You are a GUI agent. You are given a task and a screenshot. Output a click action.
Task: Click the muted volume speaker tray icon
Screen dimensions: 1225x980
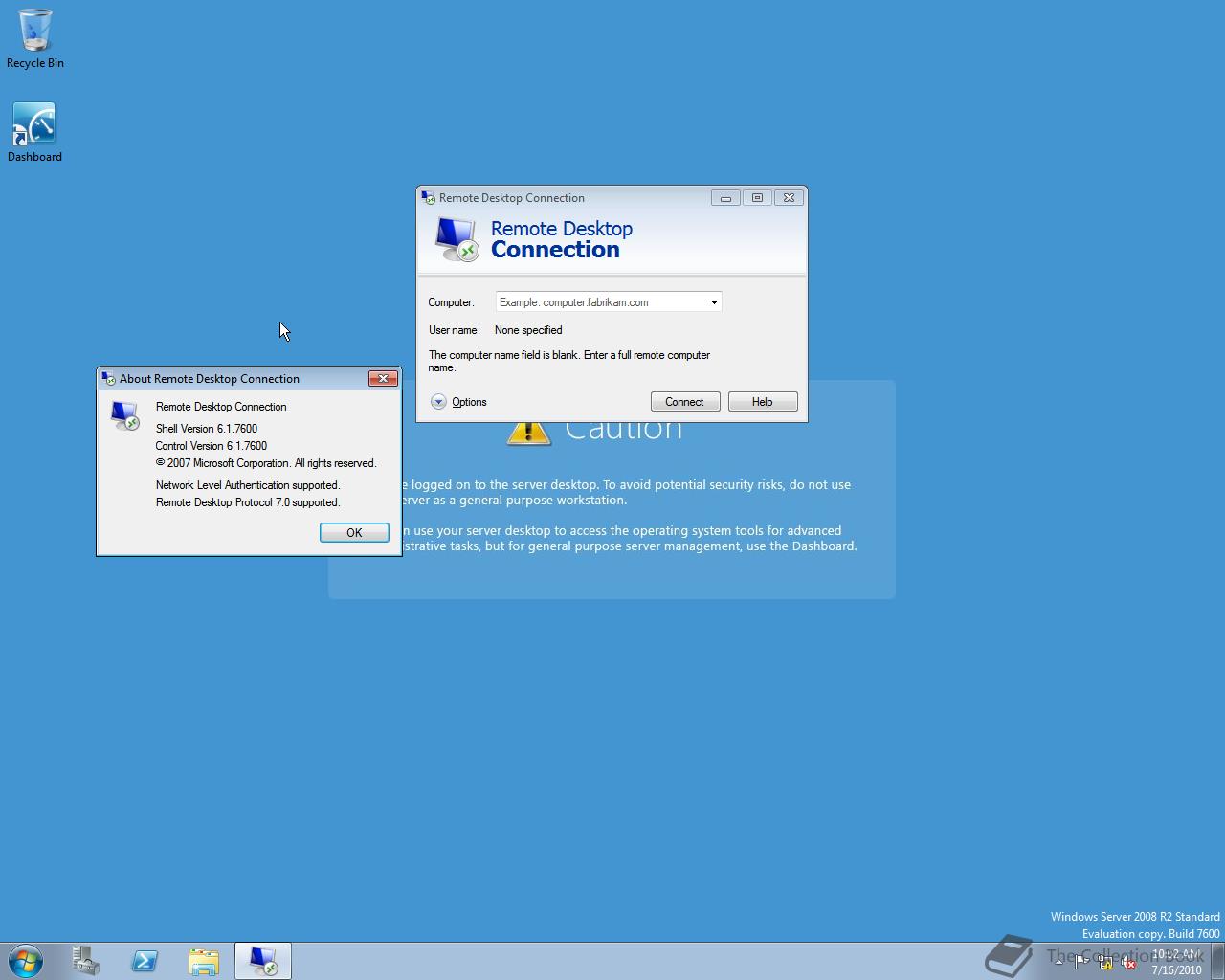[x=1128, y=962]
